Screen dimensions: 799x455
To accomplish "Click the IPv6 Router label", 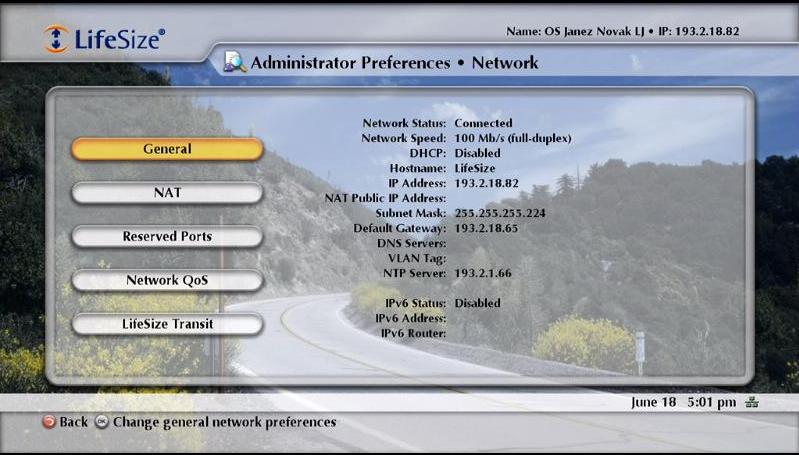I will click(x=414, y=334).
